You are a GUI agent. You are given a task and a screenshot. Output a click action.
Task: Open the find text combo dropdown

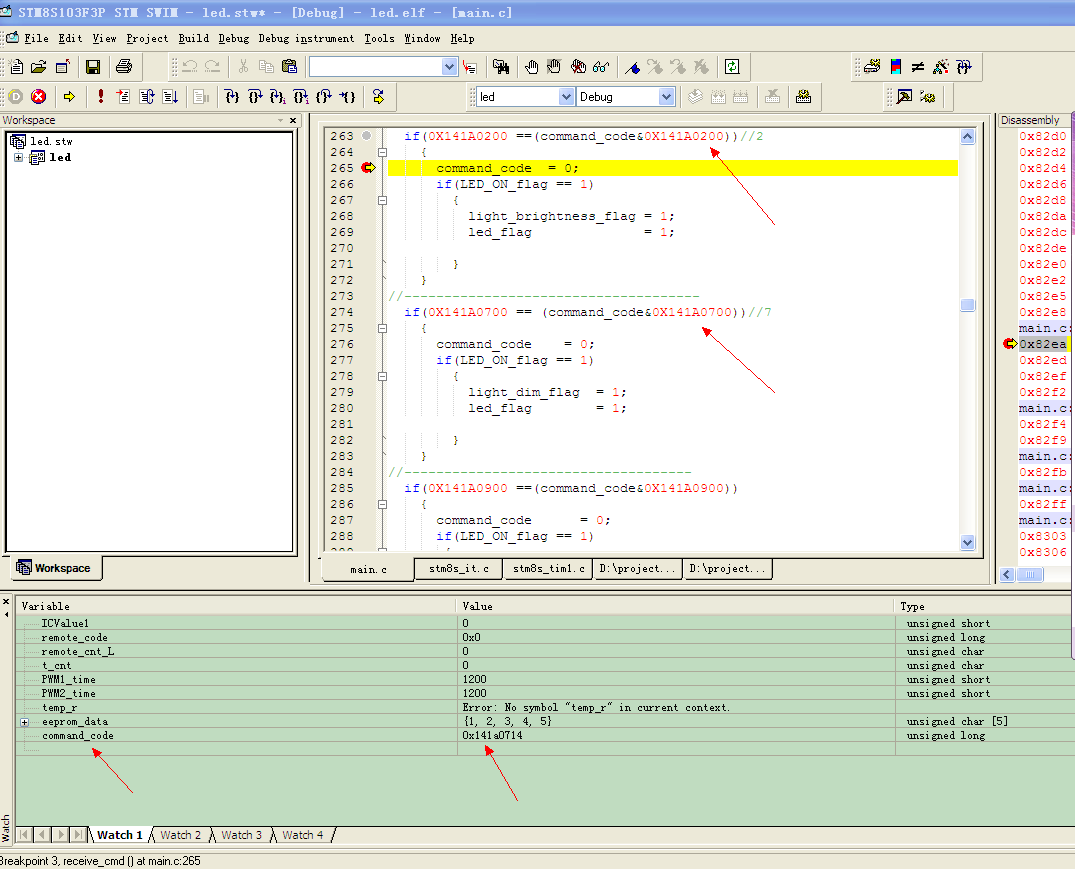(449, 66)
